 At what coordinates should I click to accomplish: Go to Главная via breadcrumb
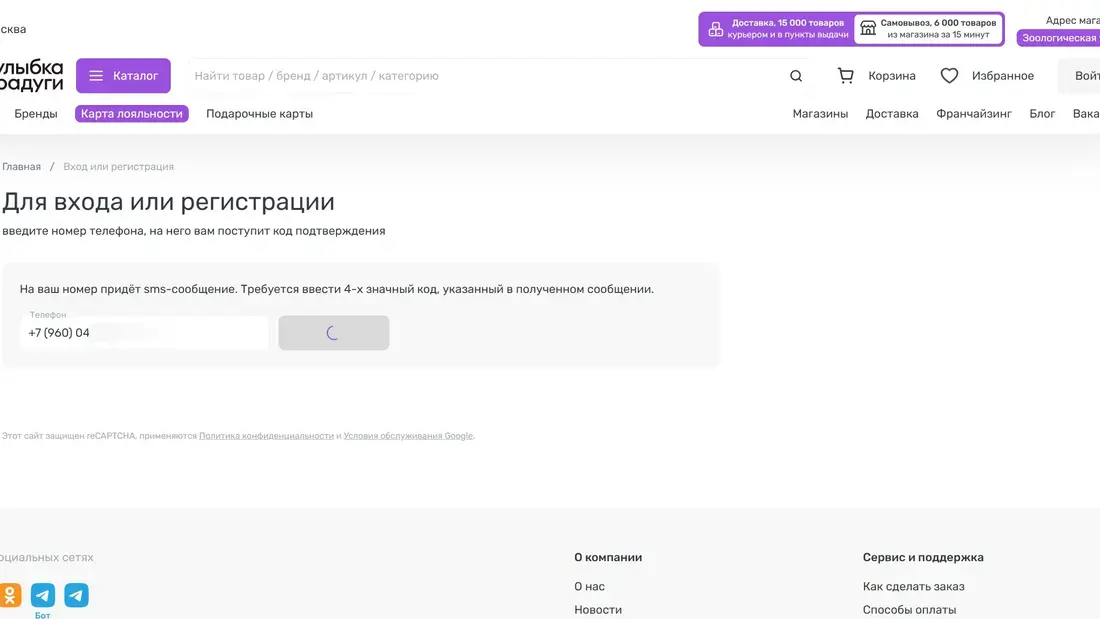tap(22, 165)
